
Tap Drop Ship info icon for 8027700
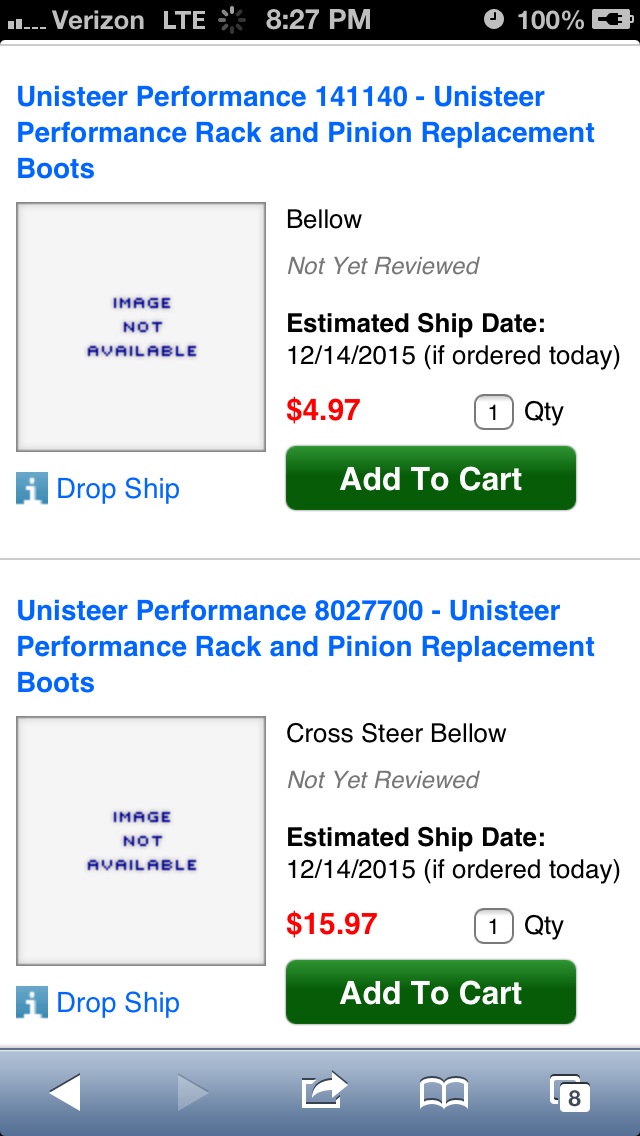[32, 1002]
